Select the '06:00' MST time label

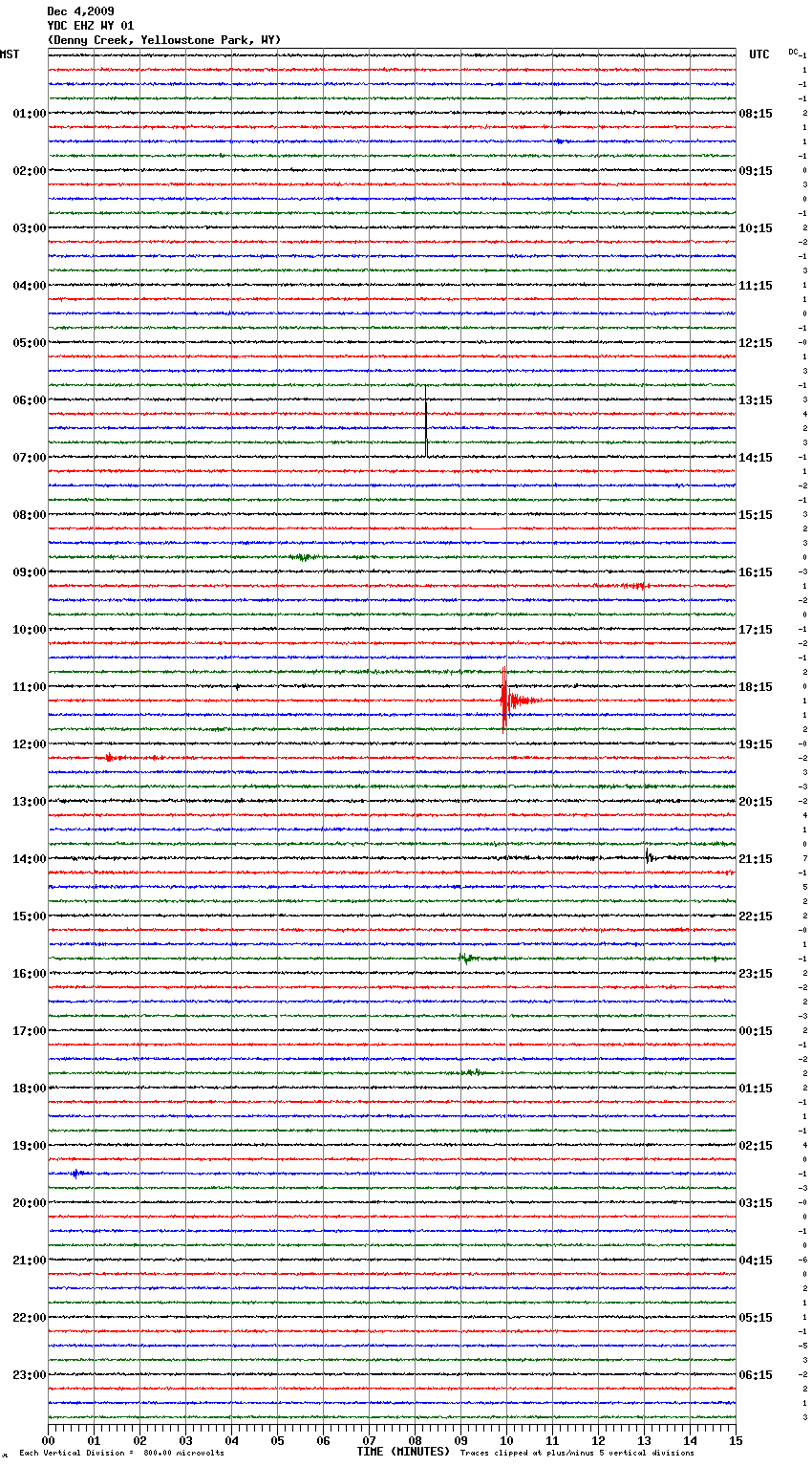30,400
